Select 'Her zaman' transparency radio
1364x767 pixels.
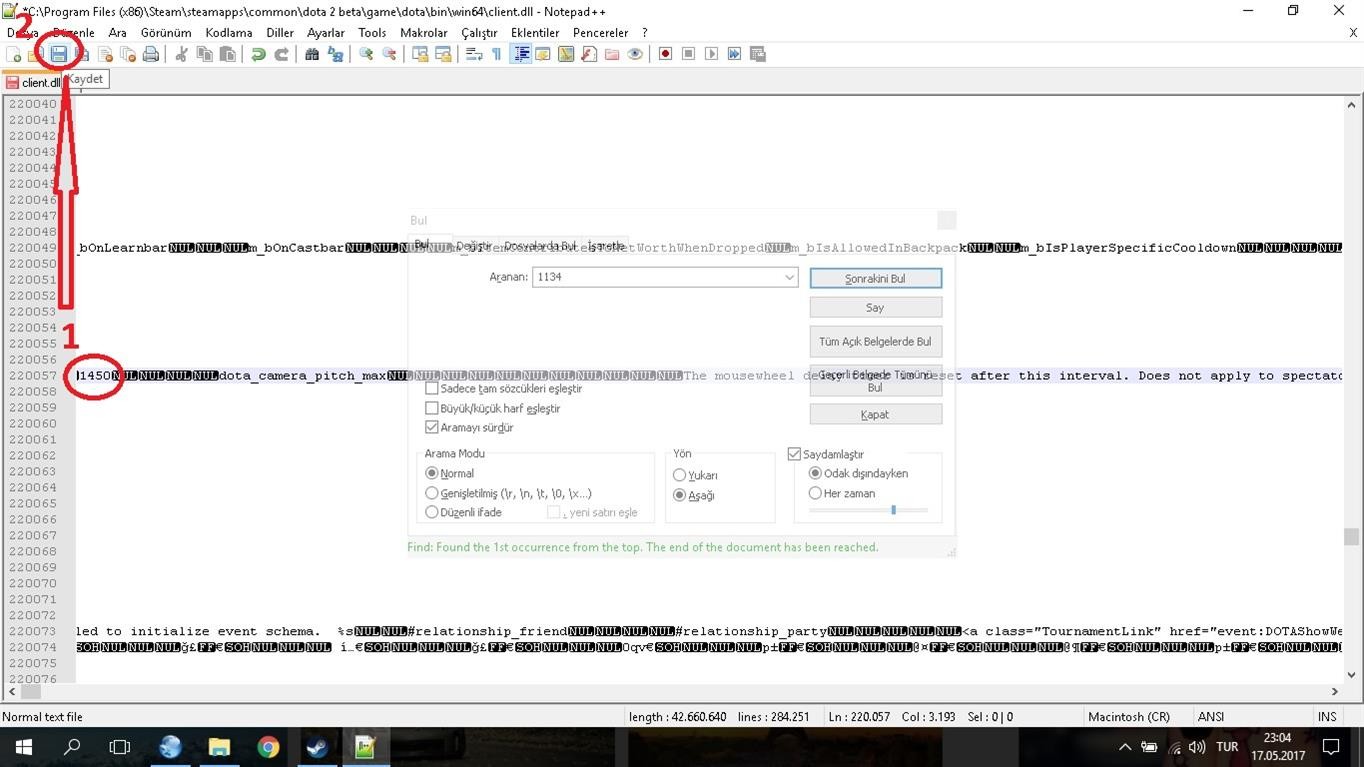(x=815, y=493)
